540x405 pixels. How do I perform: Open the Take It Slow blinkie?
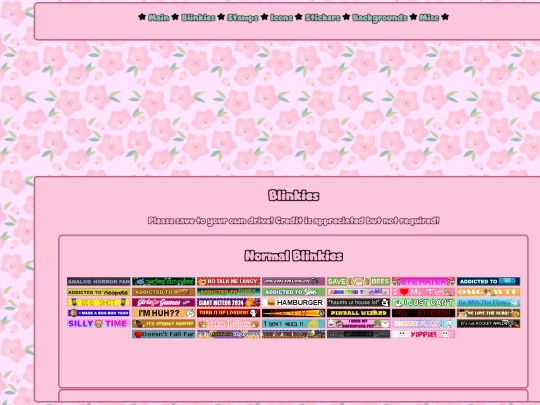point(228,324)
